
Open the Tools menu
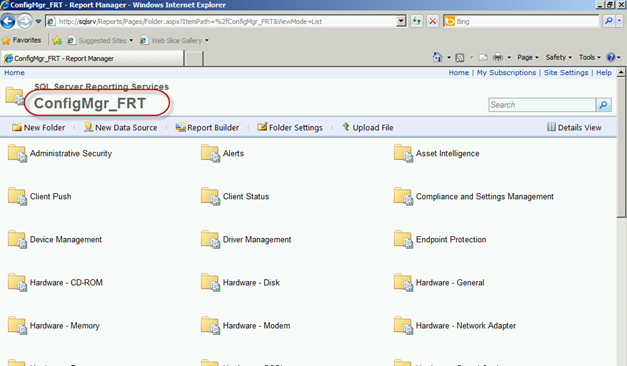tap(589, 57)
